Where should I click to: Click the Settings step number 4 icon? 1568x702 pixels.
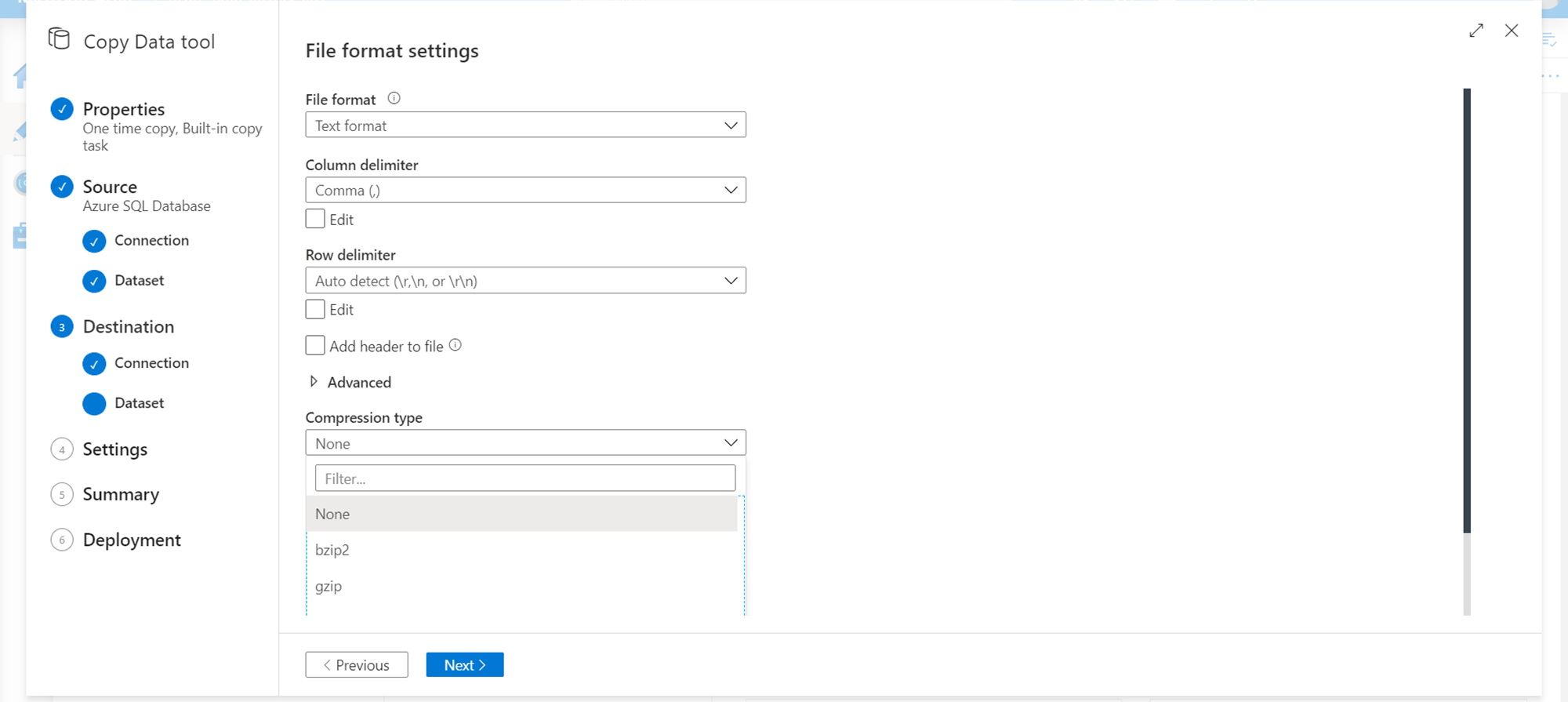(x=62, y=449)
